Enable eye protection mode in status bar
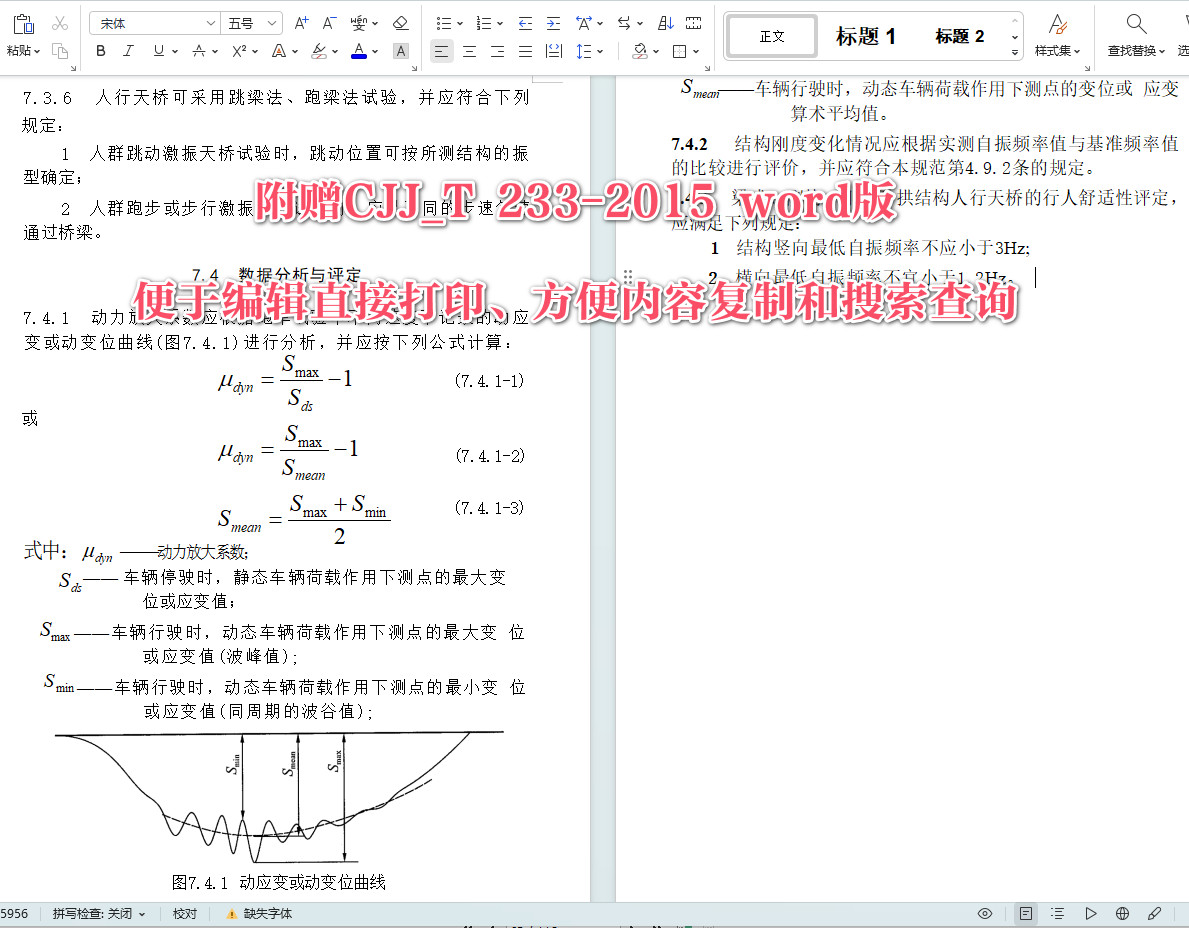Viewport: 1189px width, 928px height. coord(985,913)
